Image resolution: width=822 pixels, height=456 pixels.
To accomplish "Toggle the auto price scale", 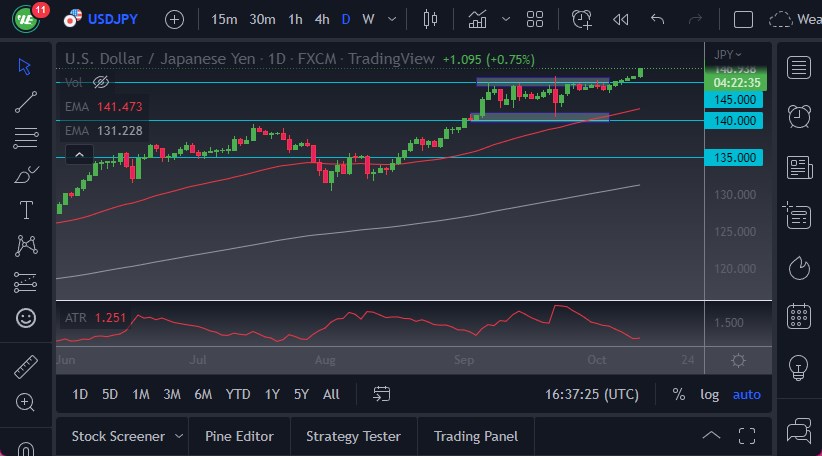I will coord(747,394).
